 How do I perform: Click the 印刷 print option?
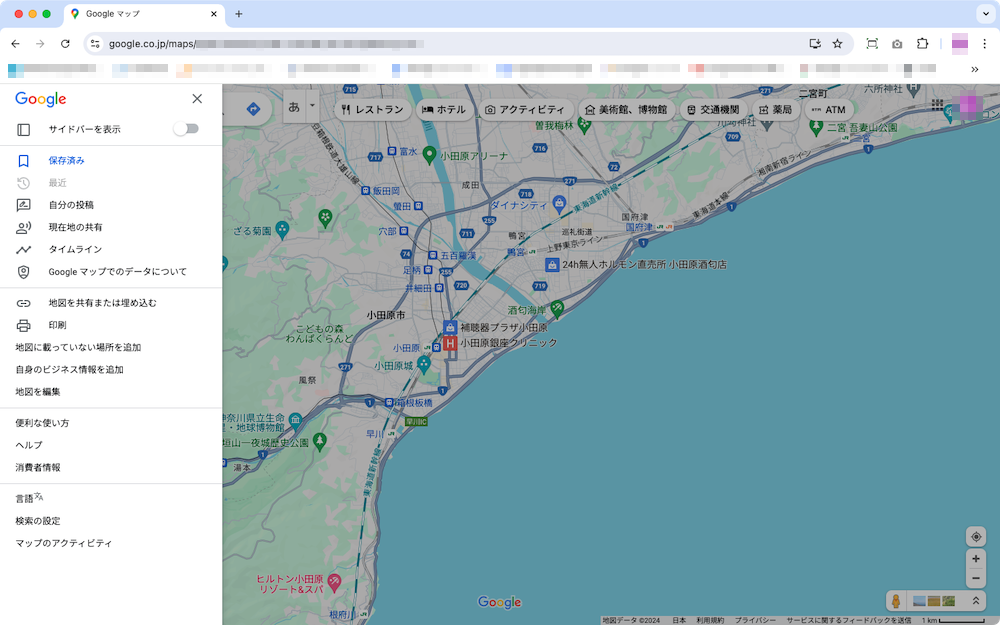(x=57, y=325)
